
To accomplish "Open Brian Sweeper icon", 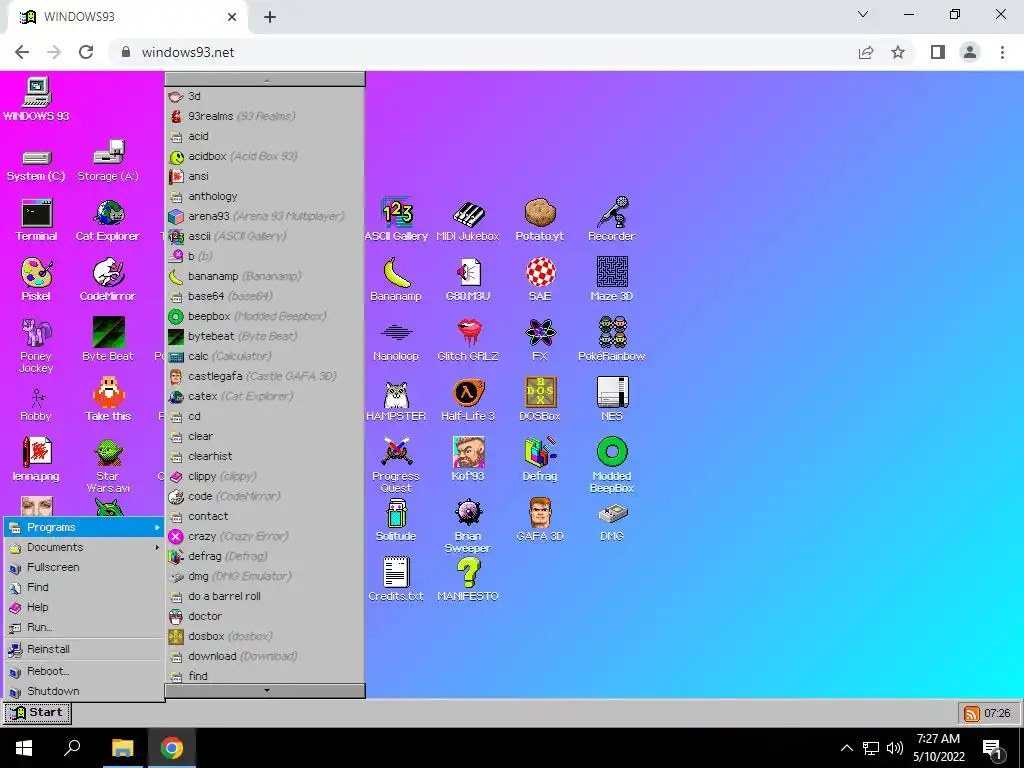I will coord(468,526).
